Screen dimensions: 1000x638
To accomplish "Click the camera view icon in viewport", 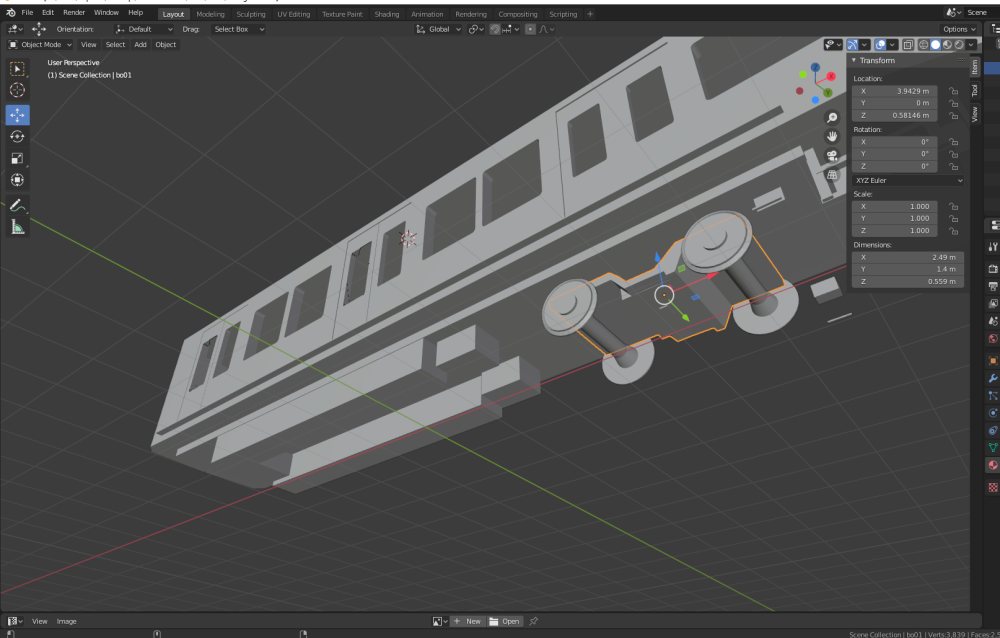I will point(831,155).
